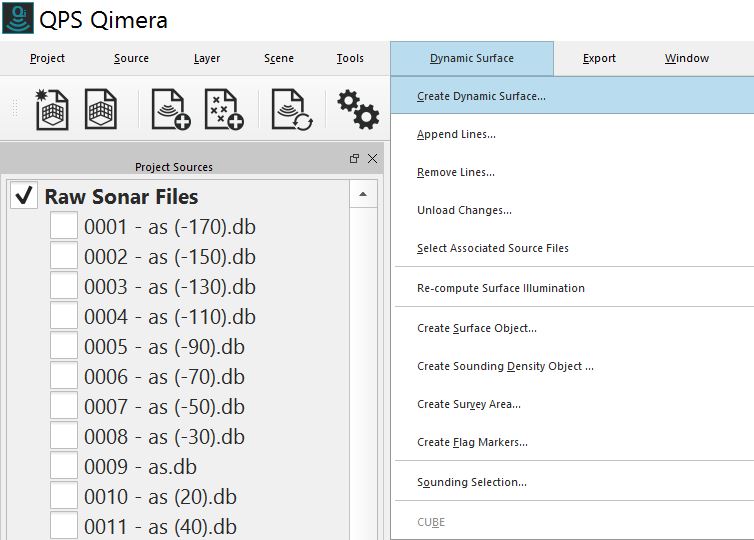Tick the checkbox for 0005 - as (-90).db
Image resolution: width=754 pixels, height=540 pixels.
click(64, 347)
